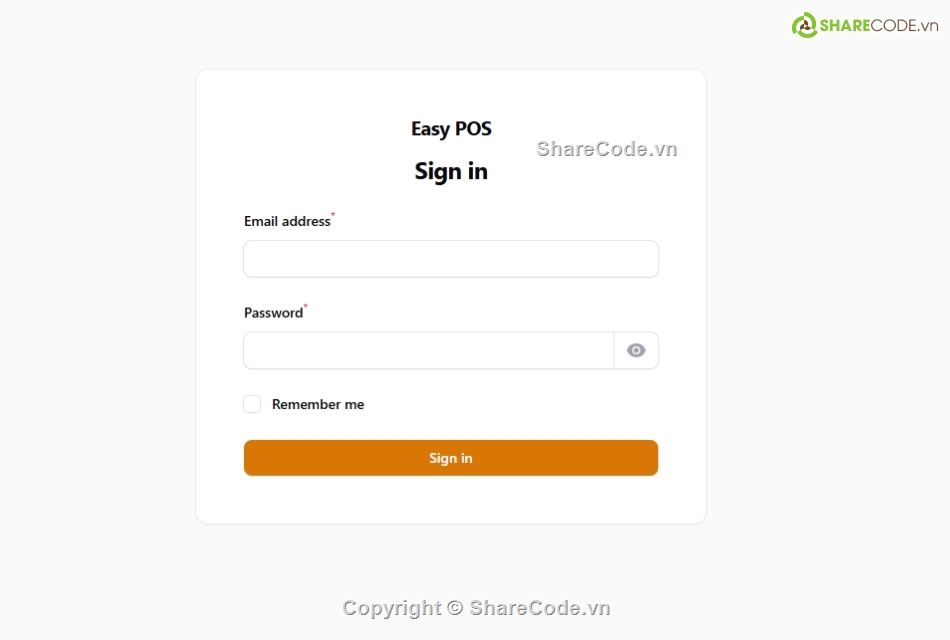Click the SHARECODE.vn logo text
This screenshot has height=640, width=950.
point(880,26)
